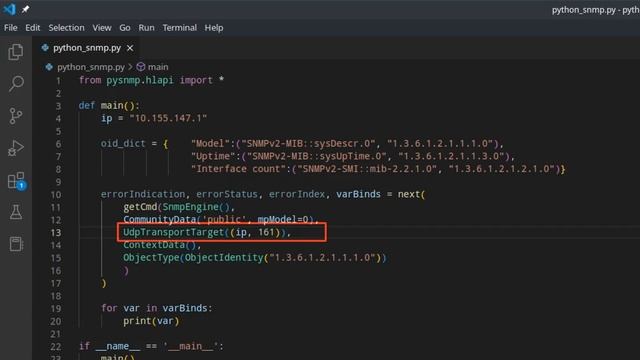
Task: Click UdpTransportTarget on line 13
Action: tap(173, 232)
